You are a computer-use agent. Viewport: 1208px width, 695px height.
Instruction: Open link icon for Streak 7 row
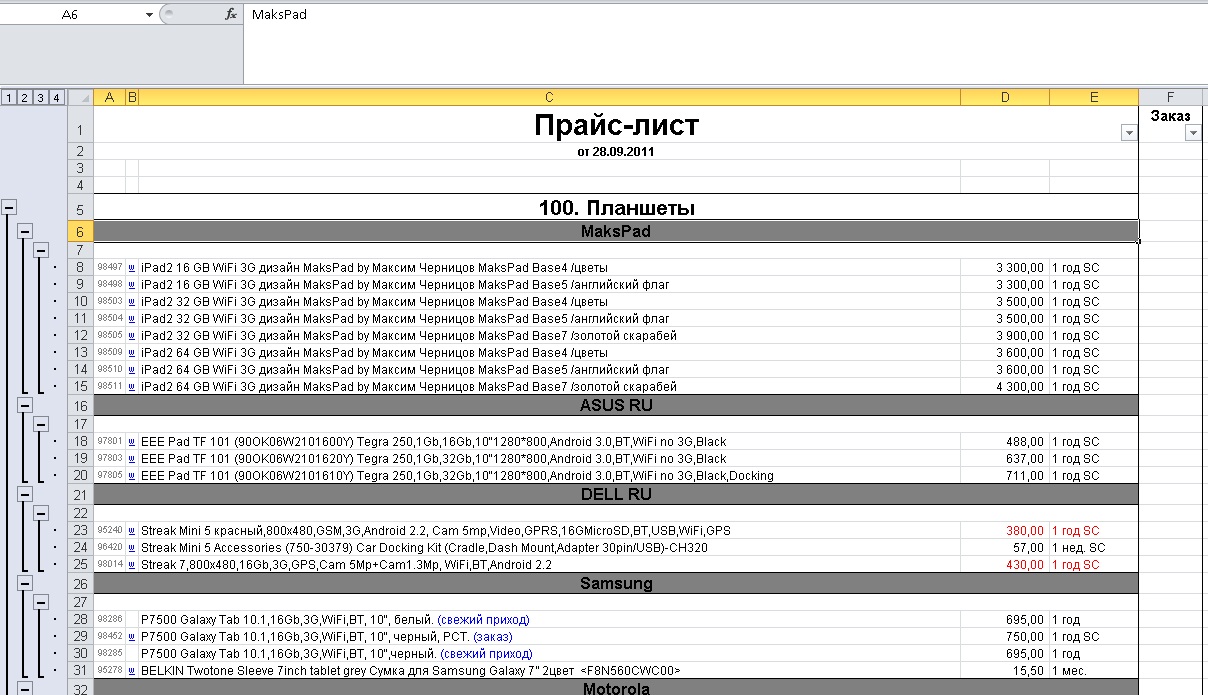coord(132,565)
